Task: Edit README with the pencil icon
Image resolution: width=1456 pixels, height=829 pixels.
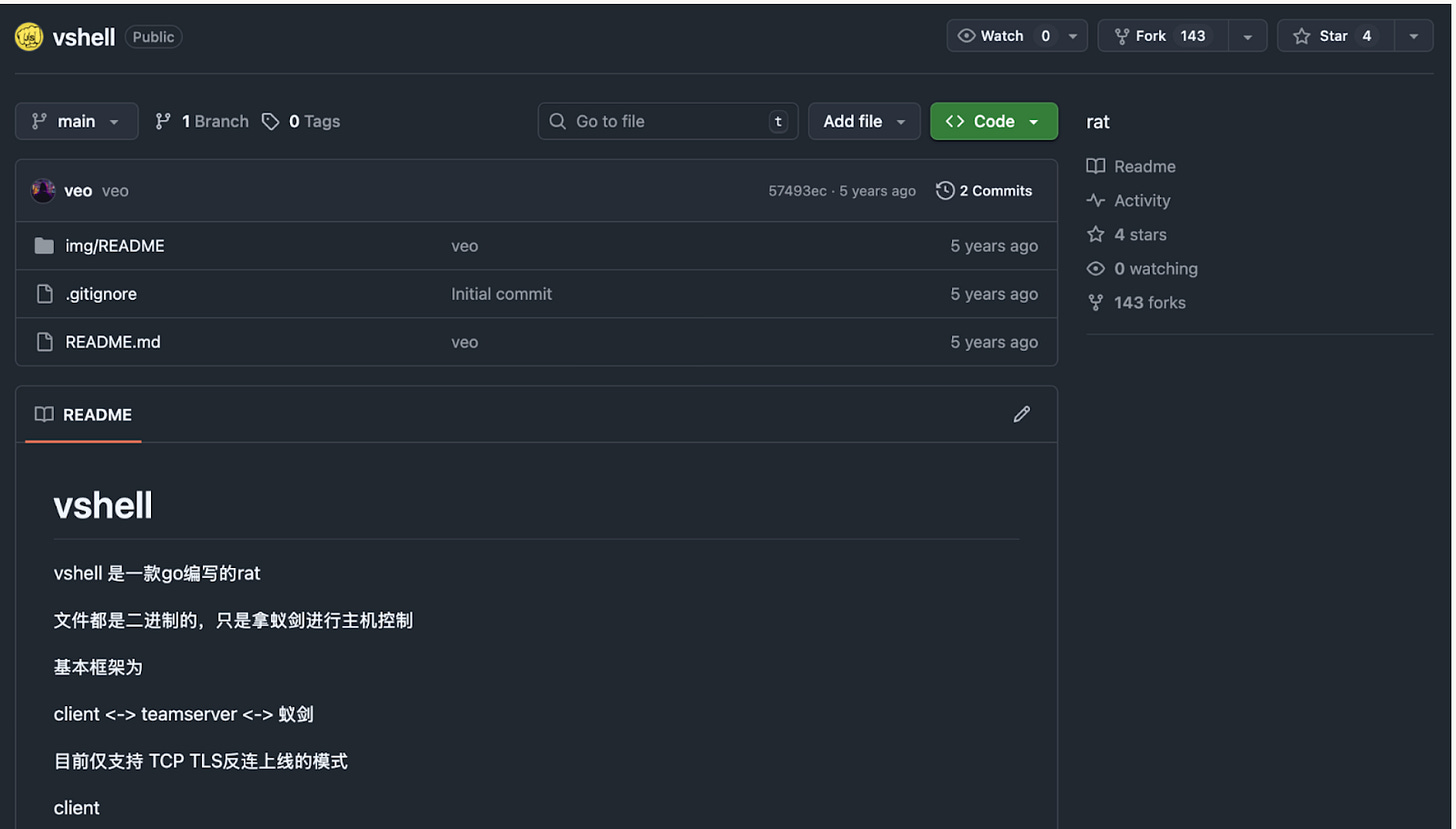Action: [x=1021, y=414]
